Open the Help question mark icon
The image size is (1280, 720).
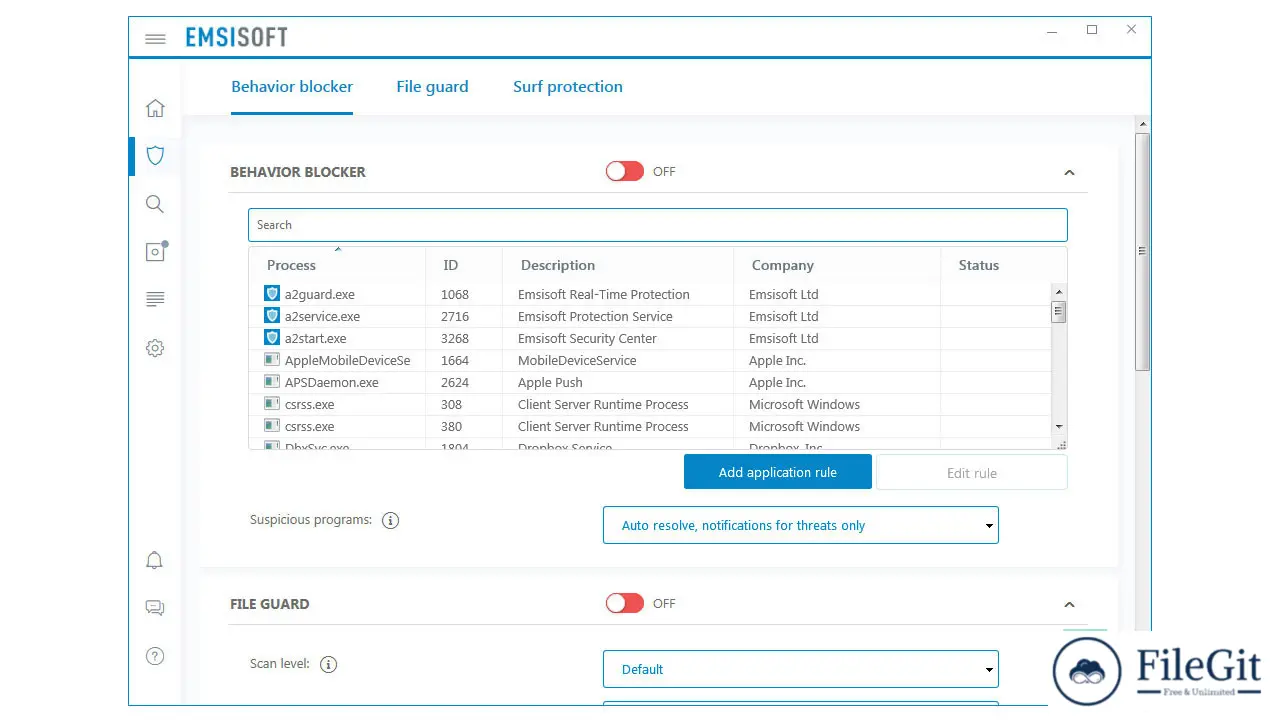155,656
